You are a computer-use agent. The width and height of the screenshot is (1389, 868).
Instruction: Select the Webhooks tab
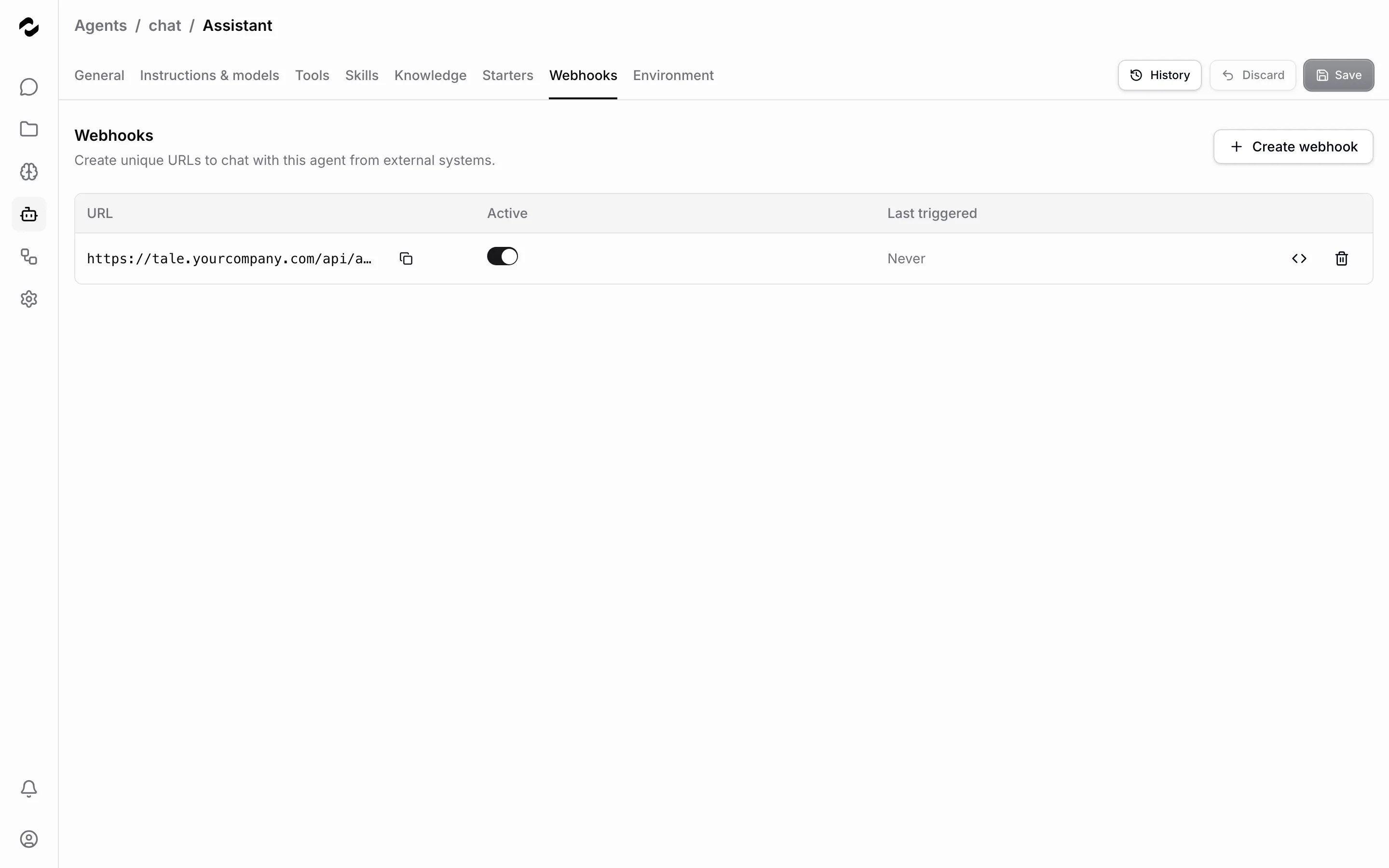[583, 75]
